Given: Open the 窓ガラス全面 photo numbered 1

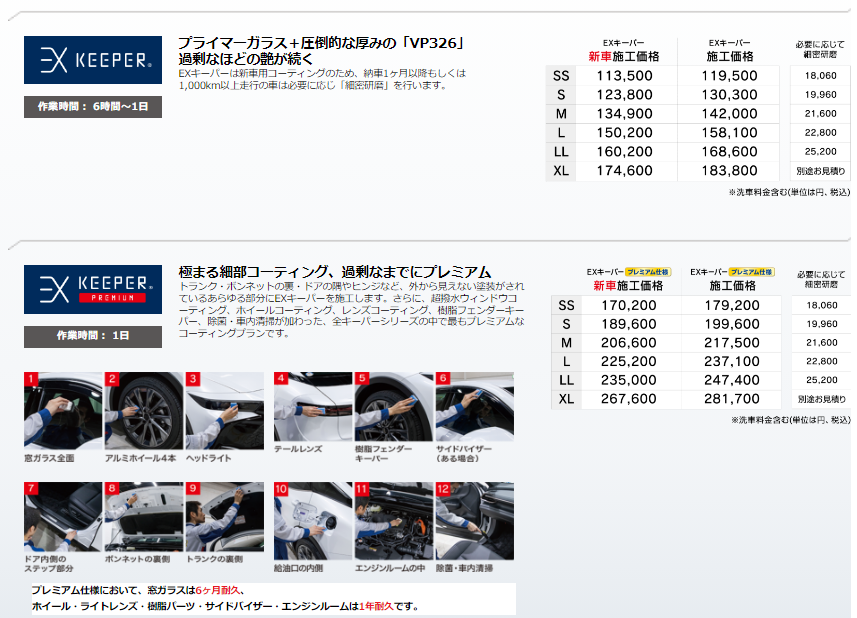Looking at the screenshot, I should [63, 409].
